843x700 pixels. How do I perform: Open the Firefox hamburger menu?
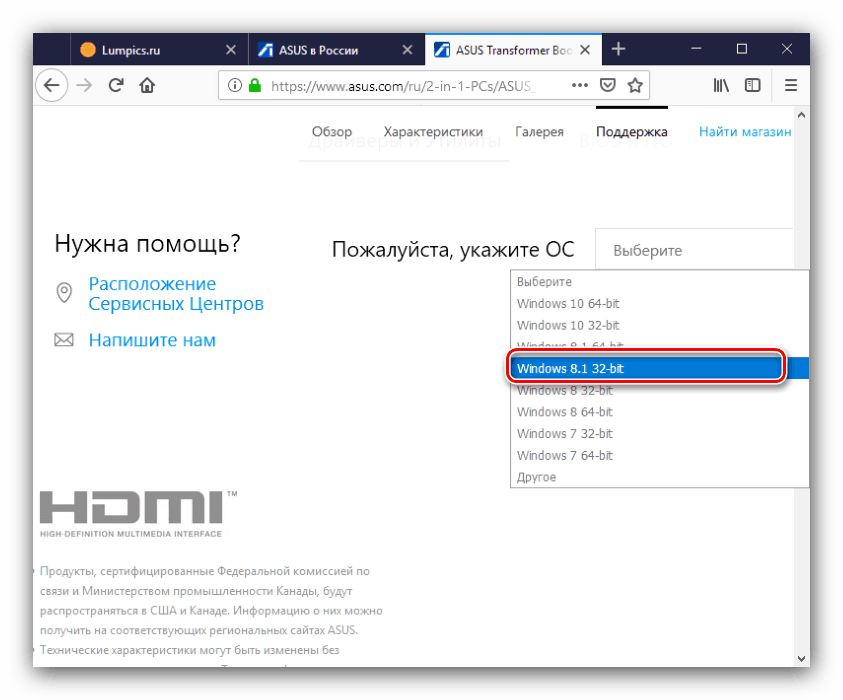coord(790,85)
